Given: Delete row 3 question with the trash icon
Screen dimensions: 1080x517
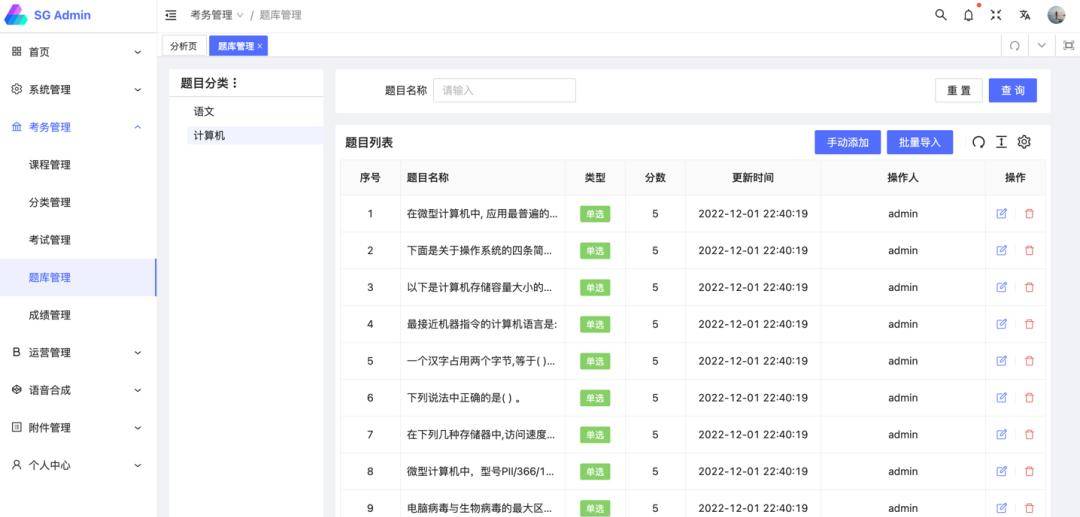Looking at the screenshot, I should pyautogui.click(x=1029, y=288).
